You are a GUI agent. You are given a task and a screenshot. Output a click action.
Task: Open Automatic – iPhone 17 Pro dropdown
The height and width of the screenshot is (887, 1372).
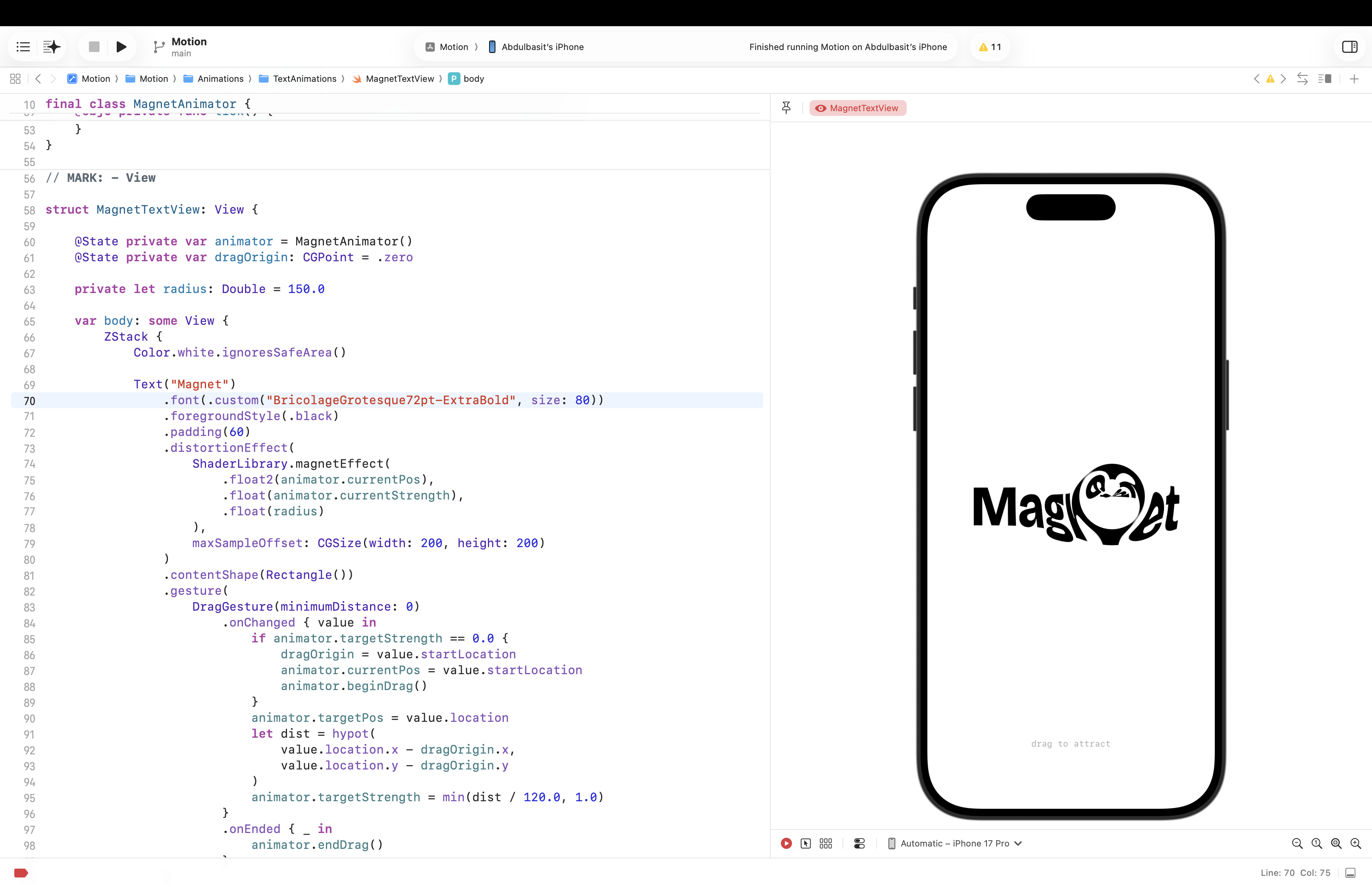tap(955, 843)
